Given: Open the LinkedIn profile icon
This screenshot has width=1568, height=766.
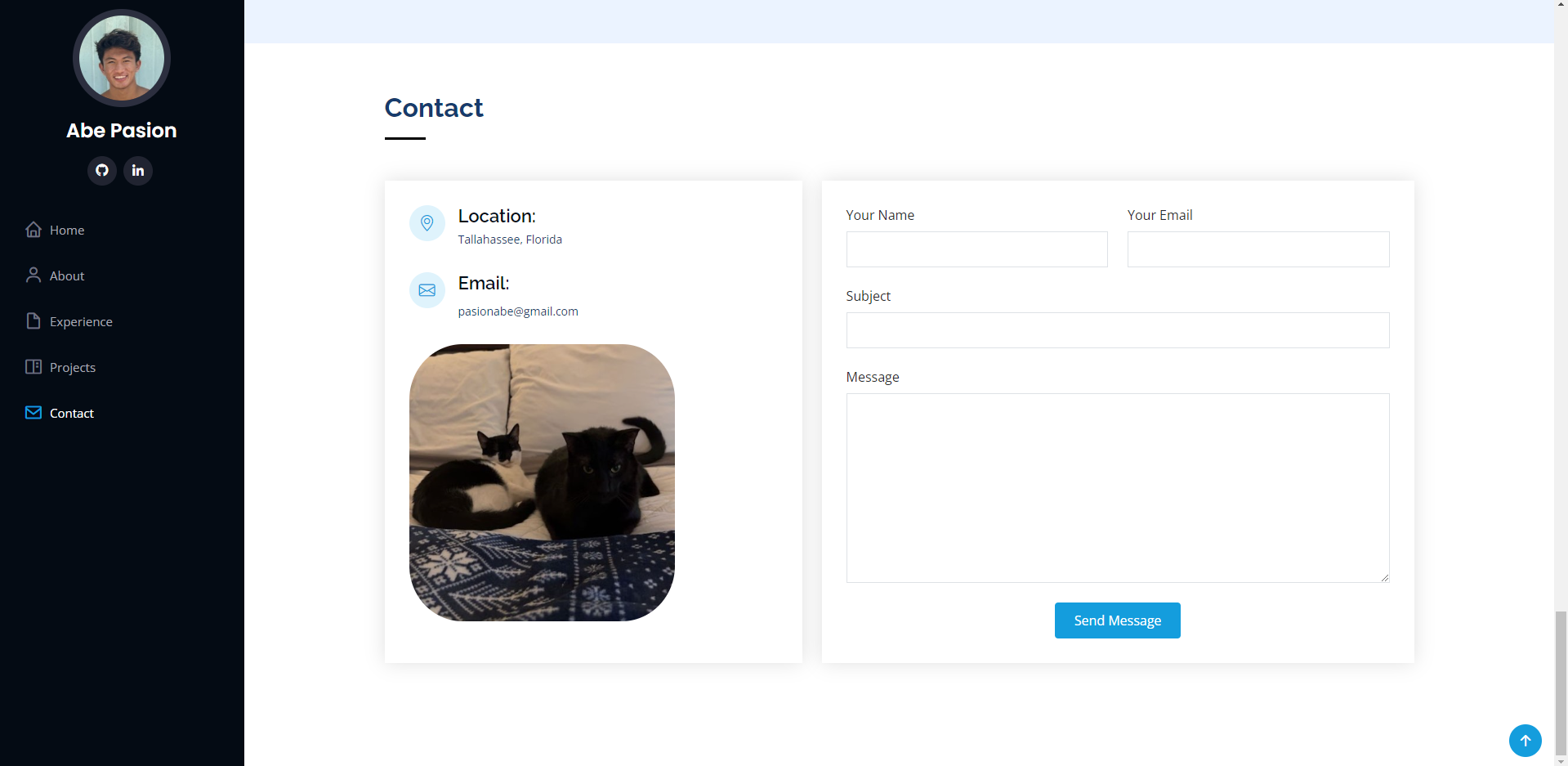Looking at the screenshot, I should pyautogui.click(x=138, y=170).
